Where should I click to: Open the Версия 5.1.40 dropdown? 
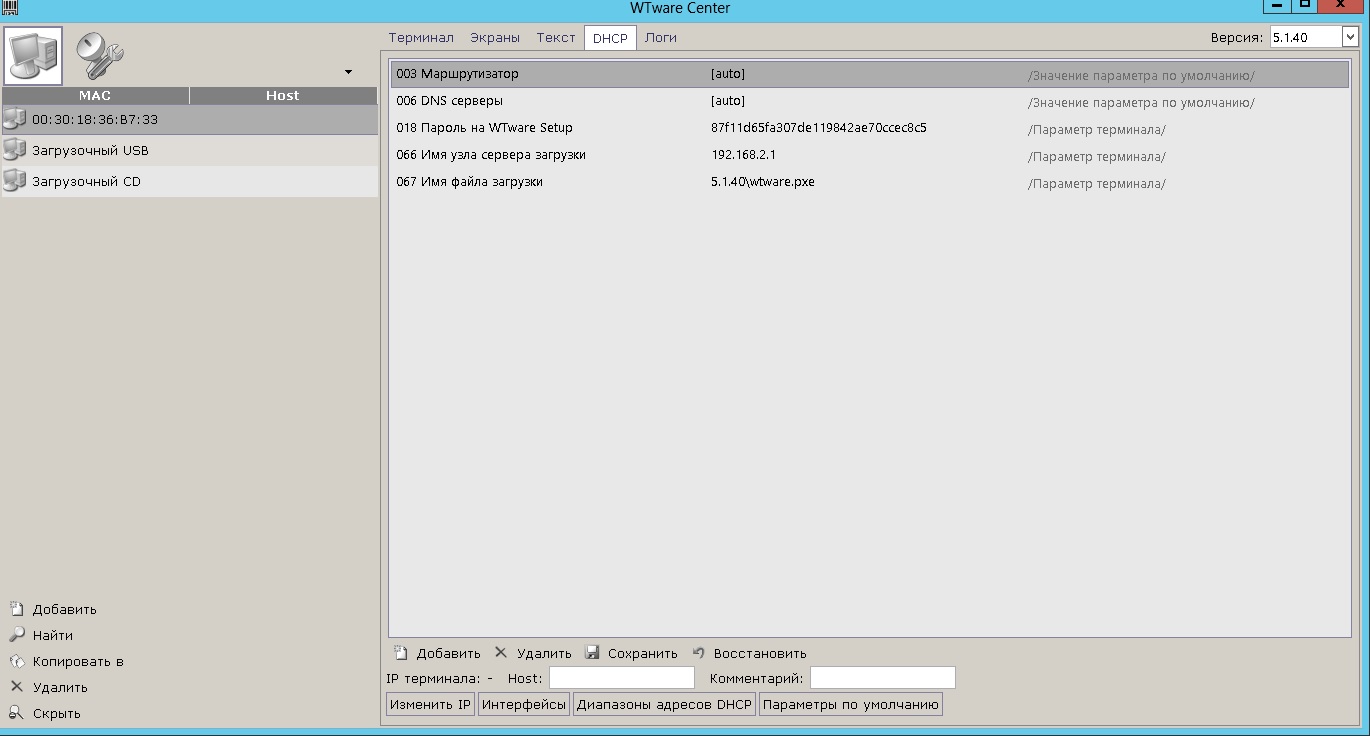coord(1349,38)
